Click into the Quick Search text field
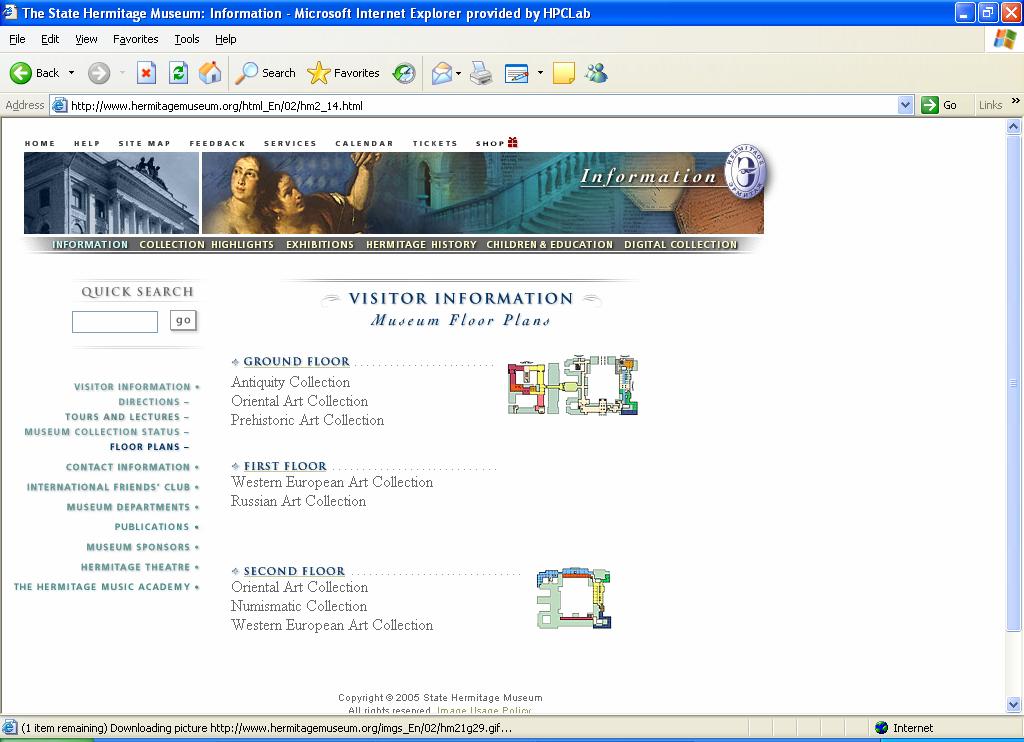Image resolution: width=1024 pixels, height=742 pixels. click(x=115, y=322)
